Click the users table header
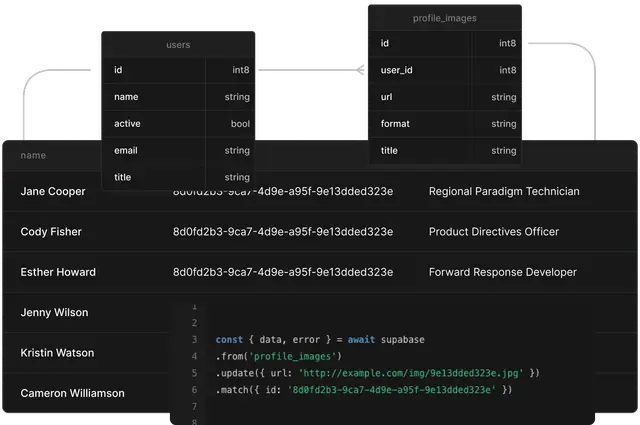The height and width of the screenshot is (425, 640). point(178,45)
